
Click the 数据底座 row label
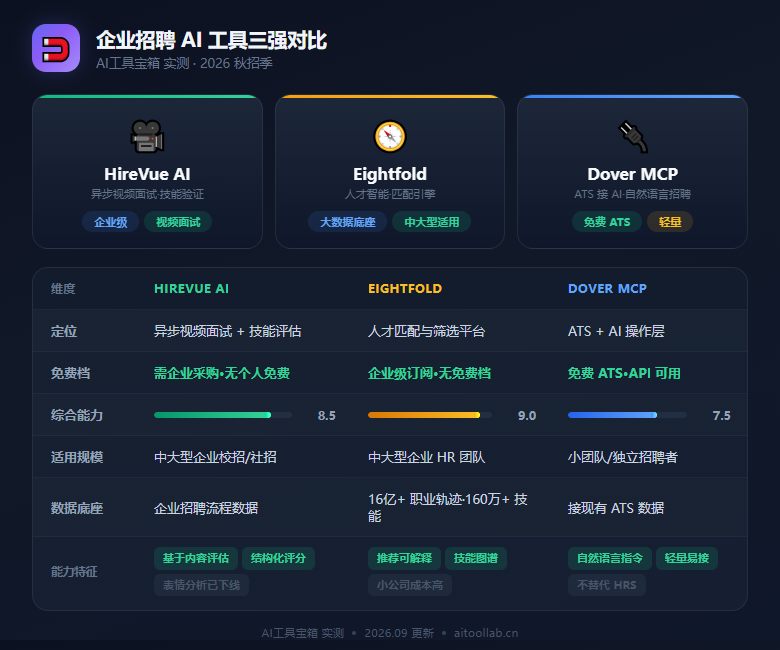point(77,508)
